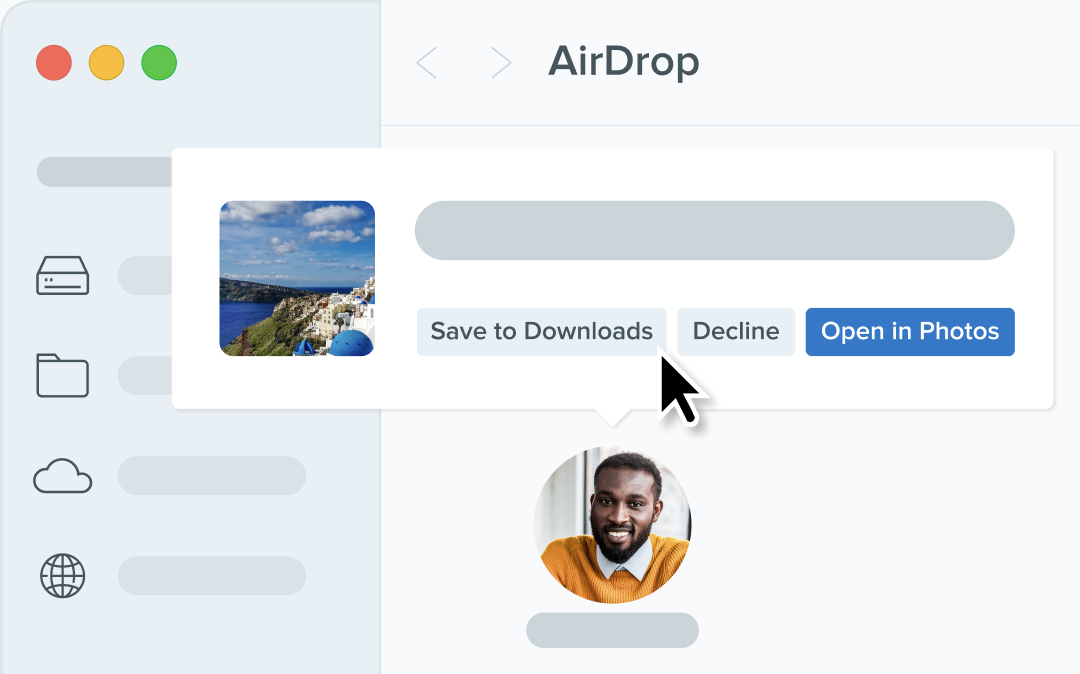The width and height of the screenshot is (1080, 674).
Task: Select the placeholder label next to globe icon
Action: pos(211,576)
